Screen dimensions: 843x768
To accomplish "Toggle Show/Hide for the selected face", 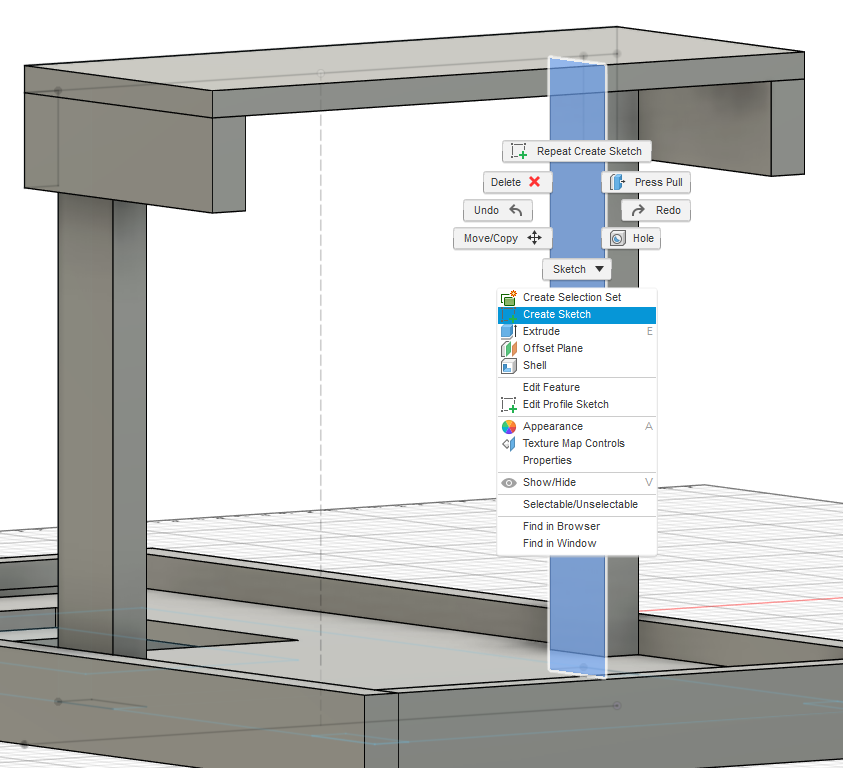I will 549,482.
